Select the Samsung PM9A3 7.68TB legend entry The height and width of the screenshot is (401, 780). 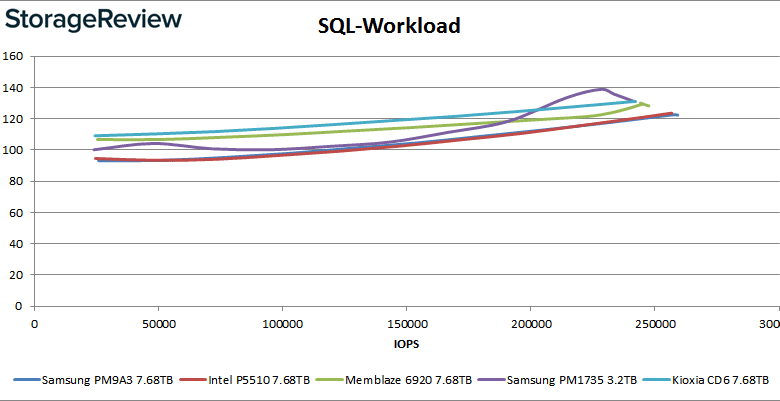[94, 380]
